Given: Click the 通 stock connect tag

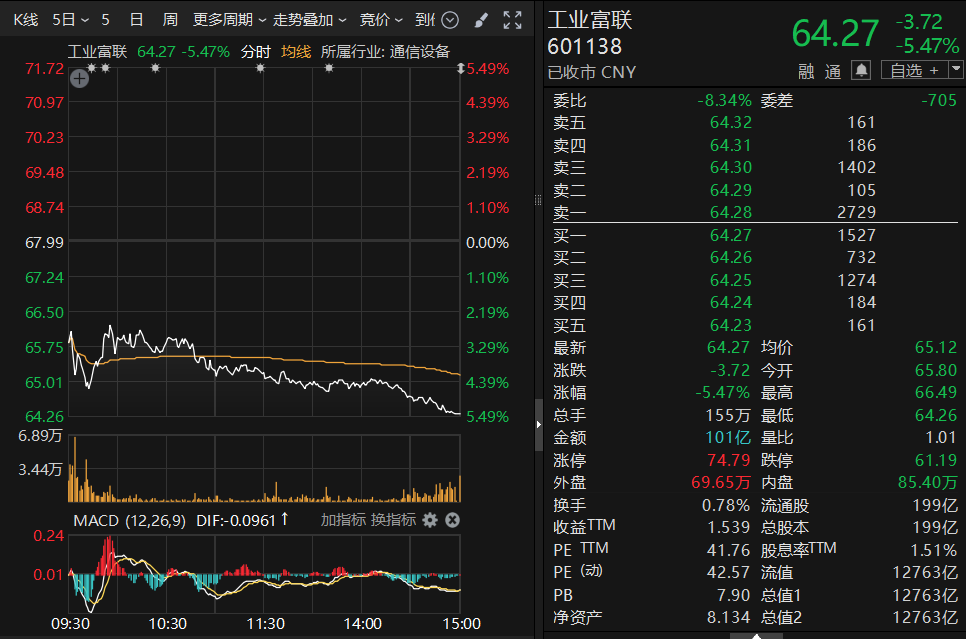Looking at the screenshot, I should tap(833, 72).
